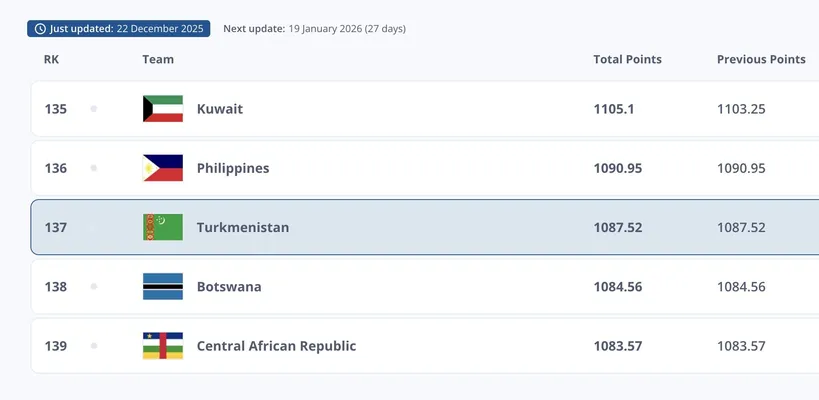819x400 pixels.
Task: Click the Just updated 22 December badge
Action: tap(119, 29)
